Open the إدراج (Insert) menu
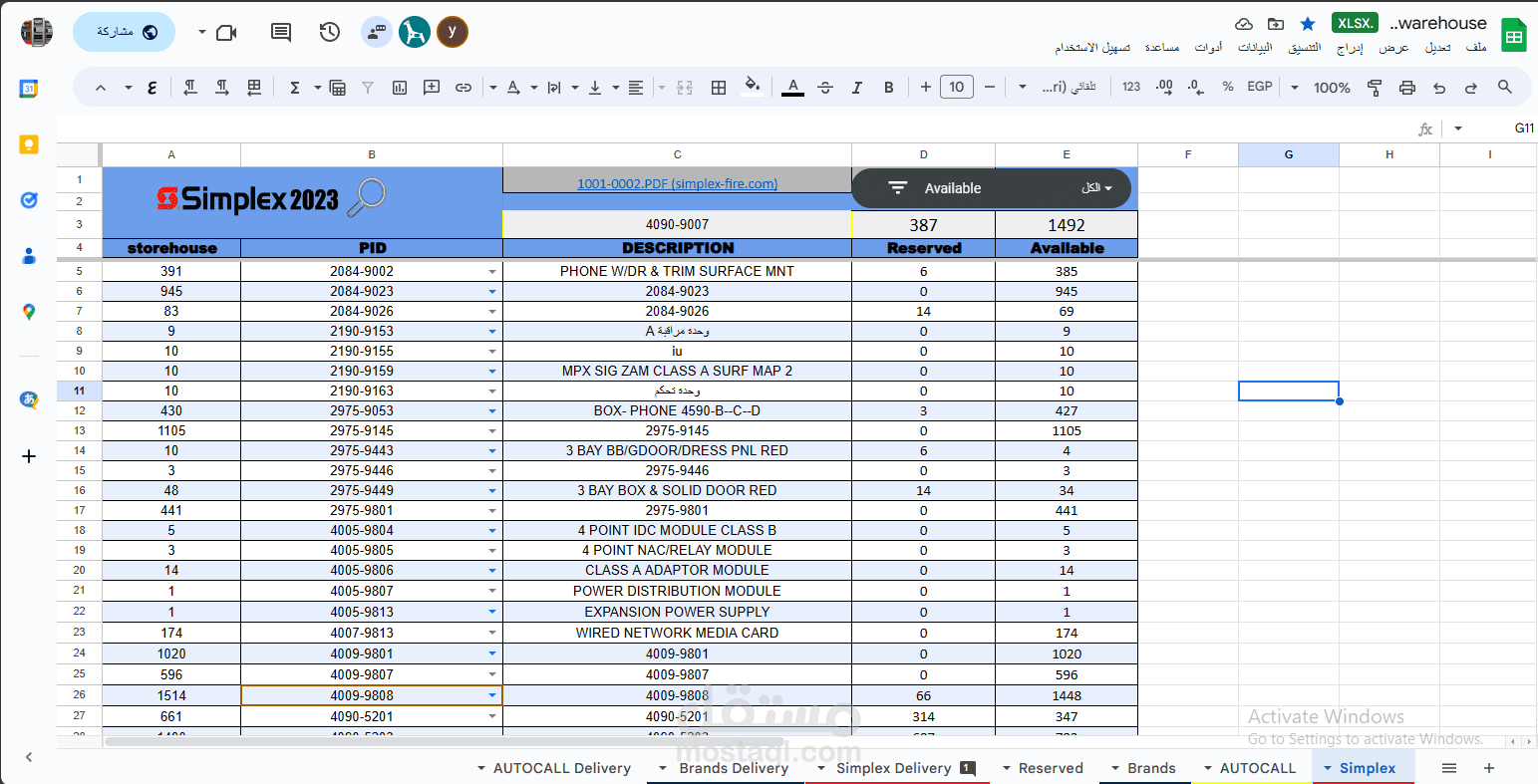This screenshot has height=784, width=1538. (x=1350, y=47)
